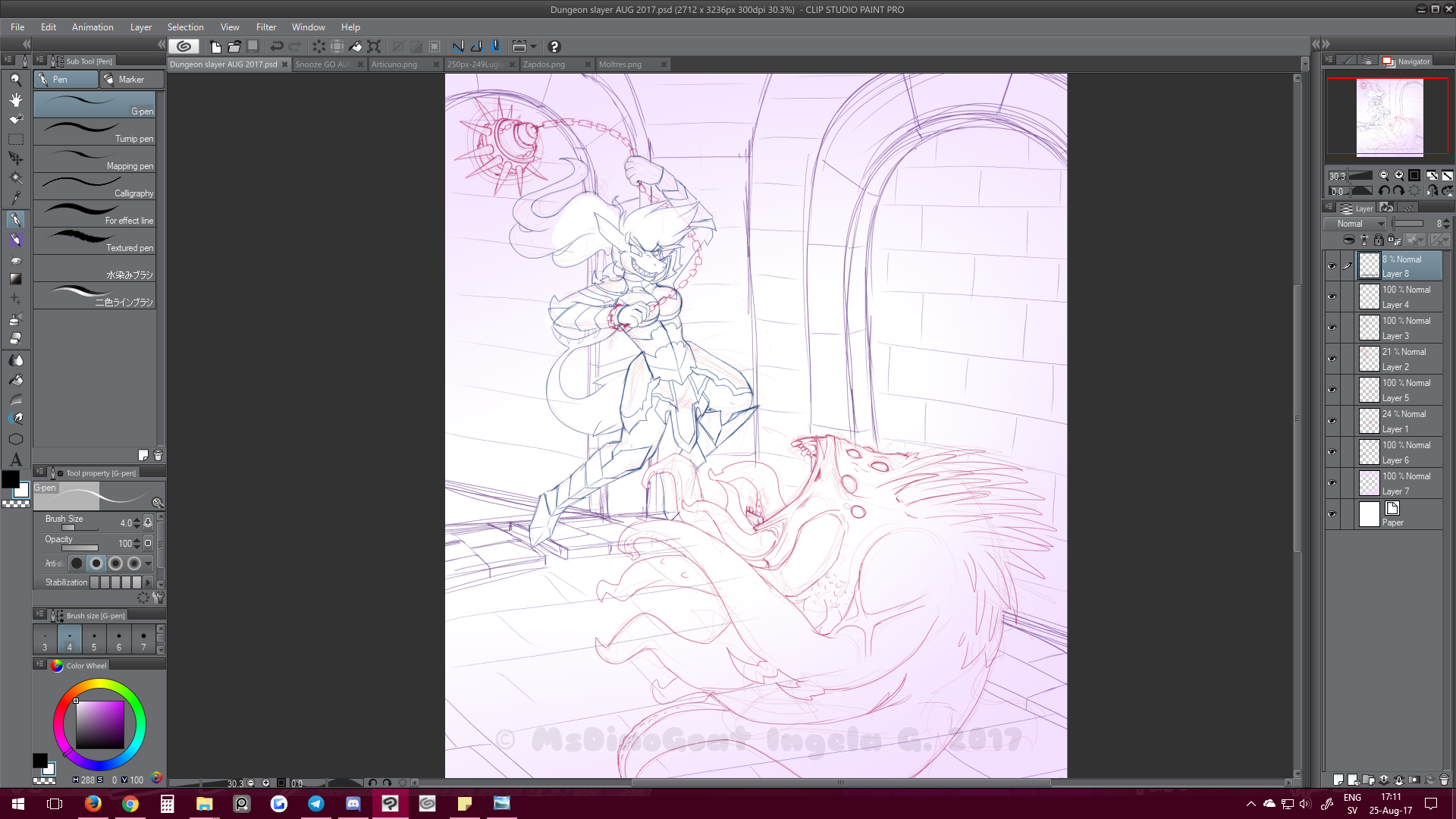
Task: Select the Zoom magnifier tool
Action: coord(15,80)
